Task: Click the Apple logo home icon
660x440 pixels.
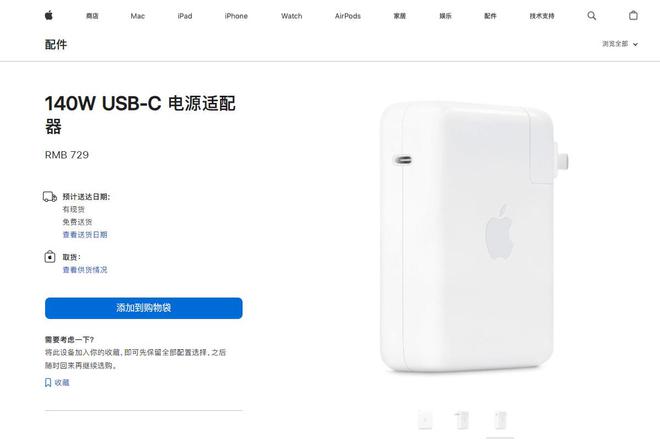Action: pyautogui.click(x=49, y=16)
